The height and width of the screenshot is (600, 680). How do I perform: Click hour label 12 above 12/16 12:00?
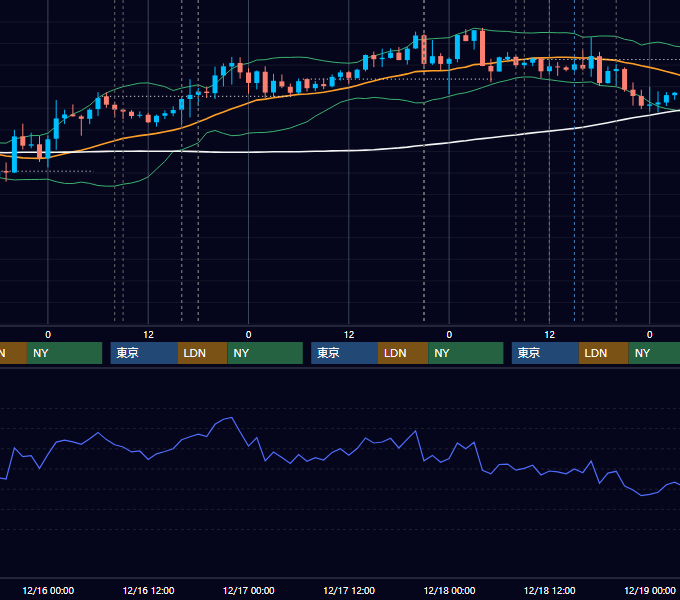point(148,335)
